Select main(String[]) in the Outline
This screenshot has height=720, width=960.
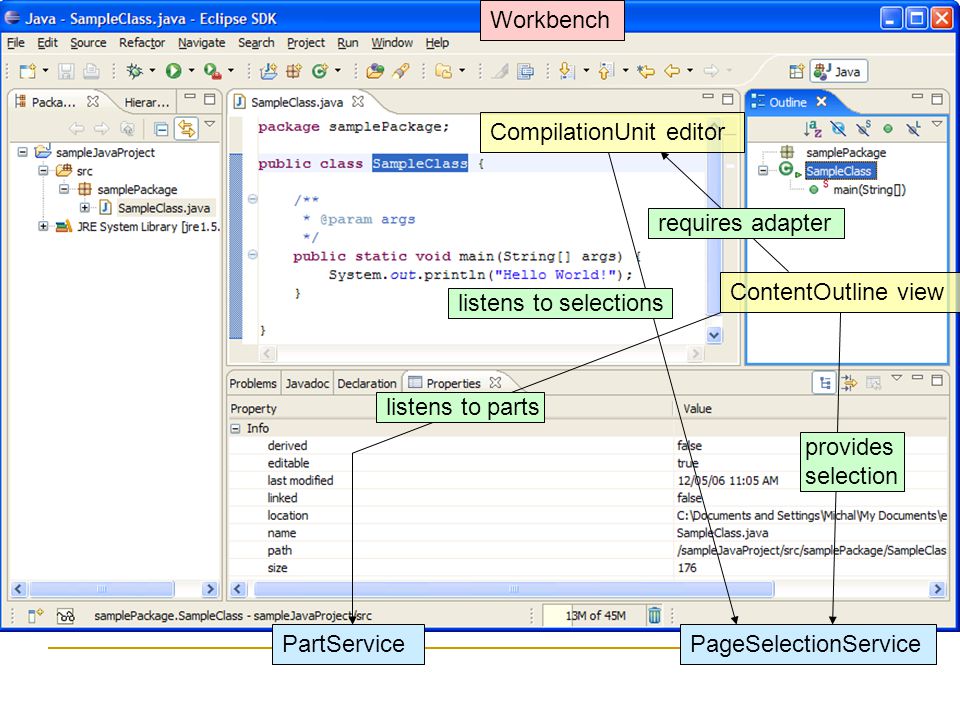click(869, 189)
